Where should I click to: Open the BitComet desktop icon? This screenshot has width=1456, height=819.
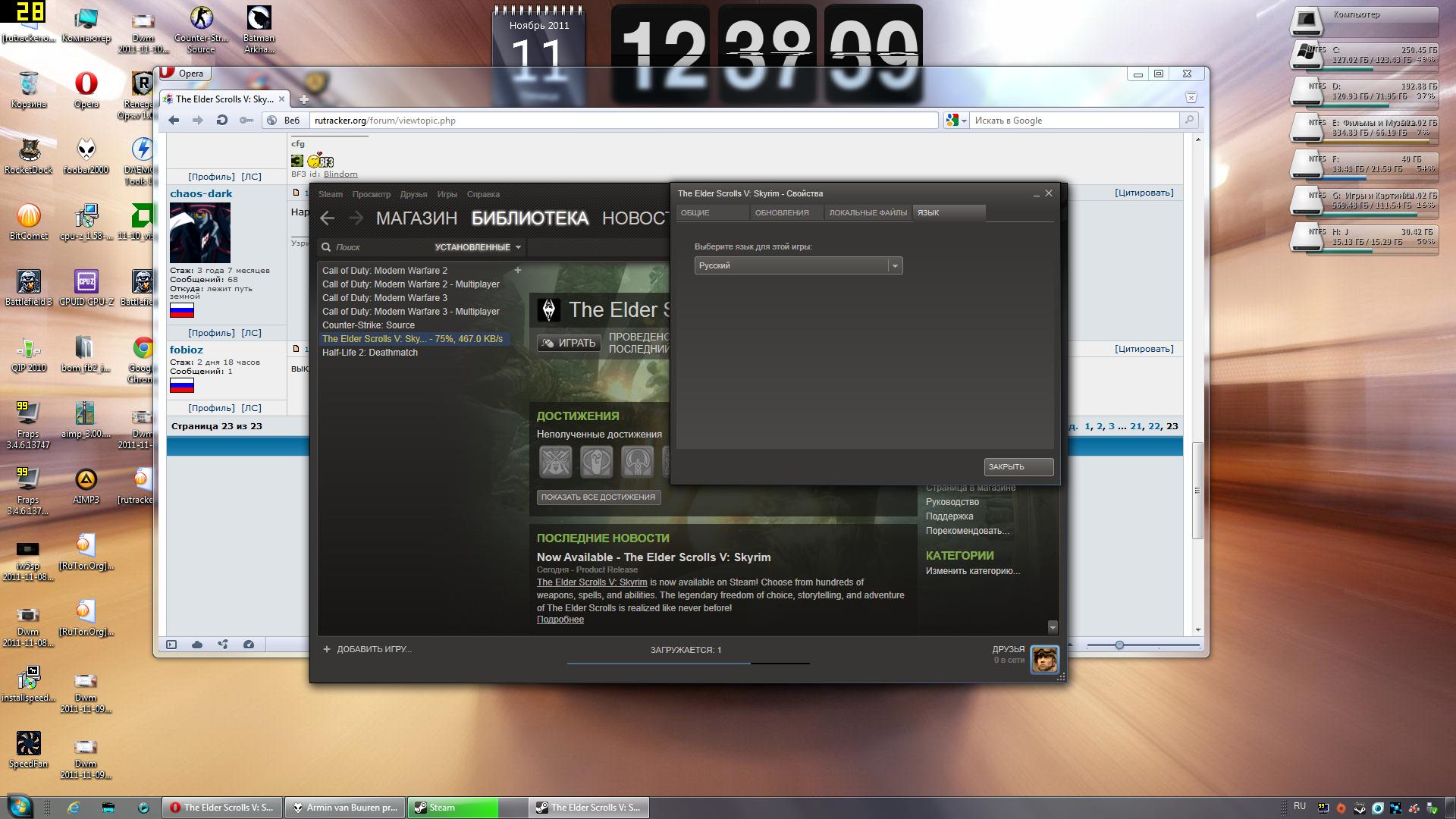click(29, 221)
